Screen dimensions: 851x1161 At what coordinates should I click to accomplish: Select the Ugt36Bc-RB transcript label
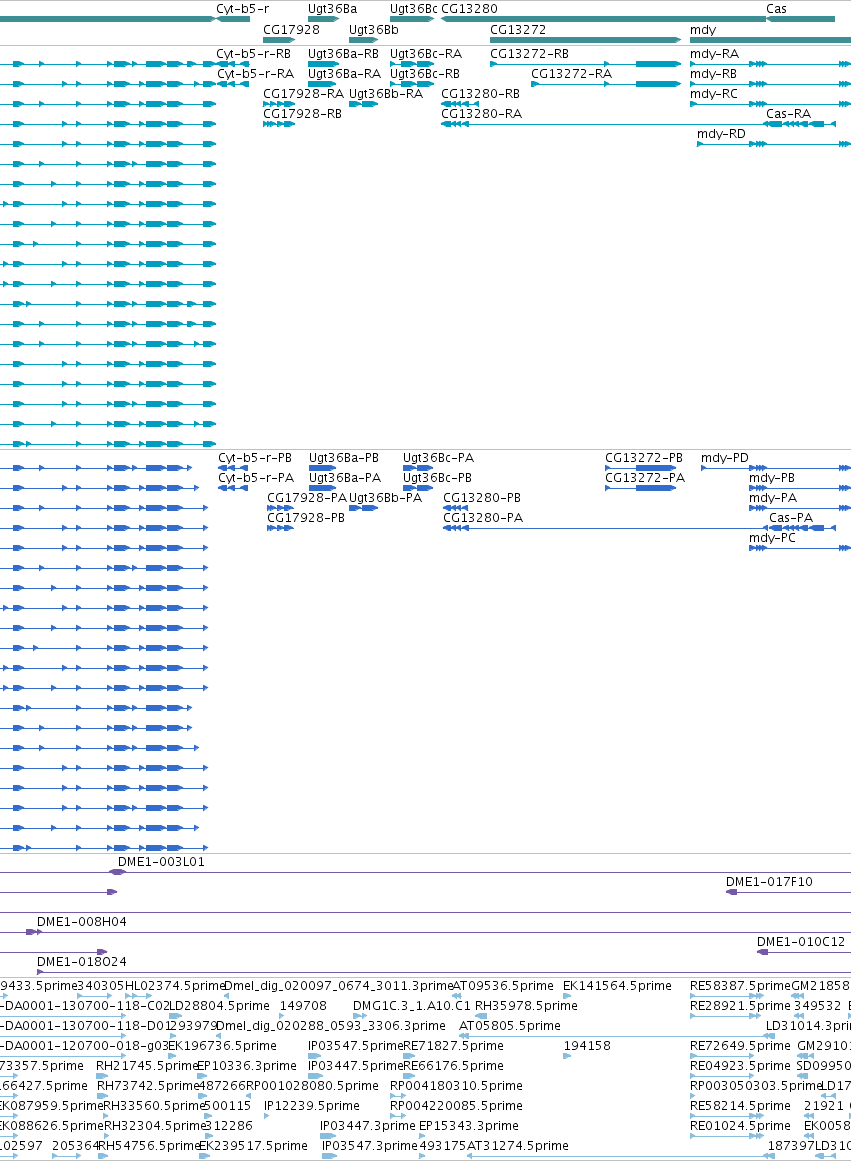(x=425, y=74)
